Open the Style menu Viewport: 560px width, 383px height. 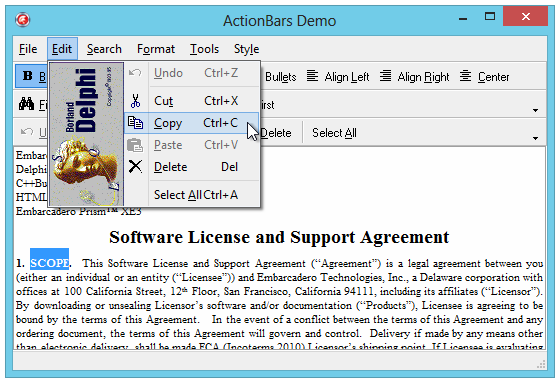[246, 49]
